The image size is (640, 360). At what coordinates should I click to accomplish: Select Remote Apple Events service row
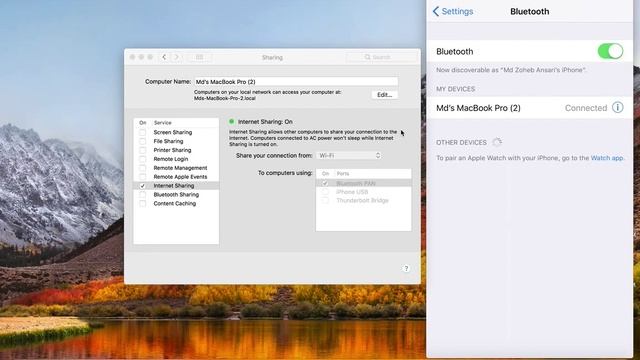point(176,177)
